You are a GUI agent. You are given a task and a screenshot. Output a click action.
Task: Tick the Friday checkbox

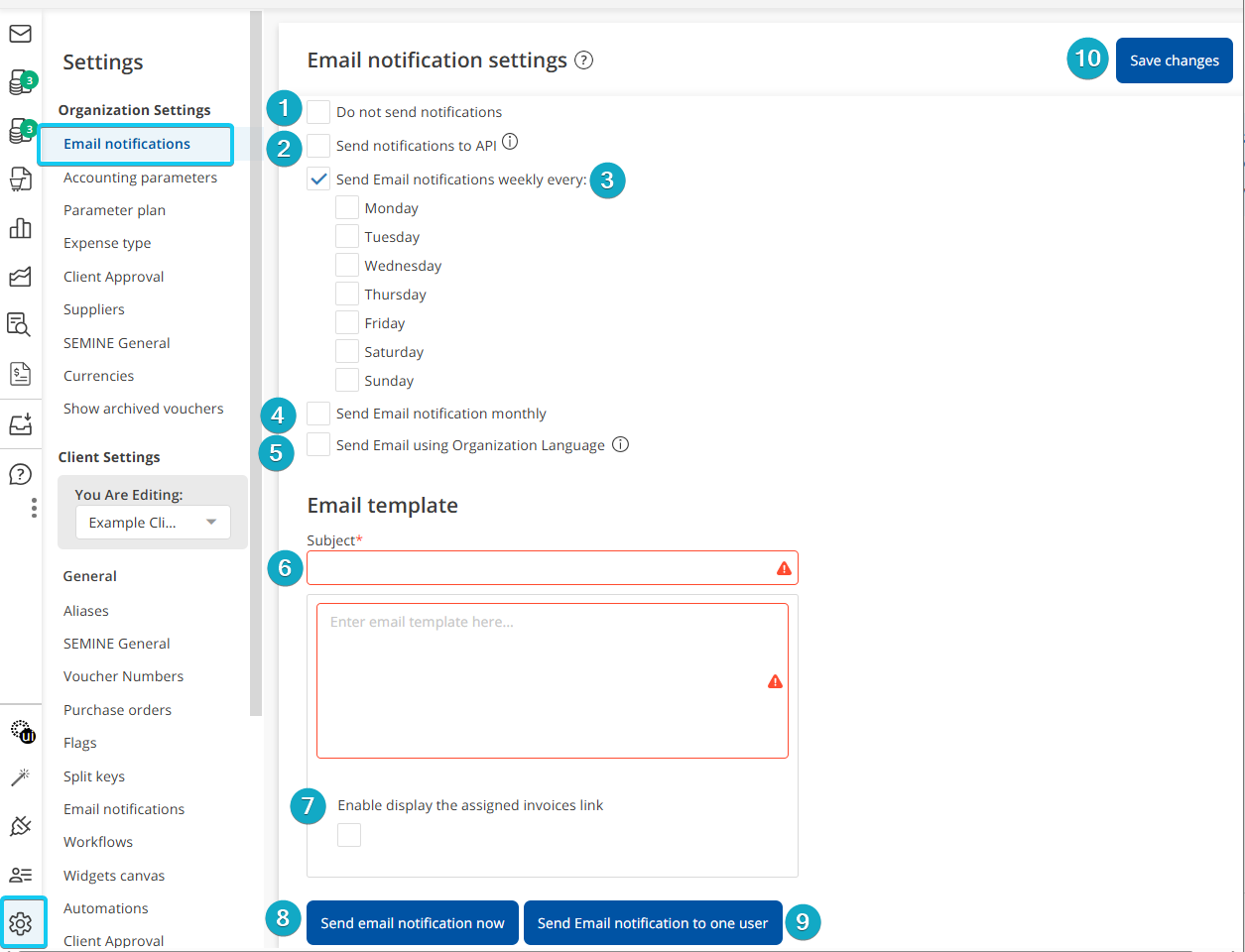[347, 323]
